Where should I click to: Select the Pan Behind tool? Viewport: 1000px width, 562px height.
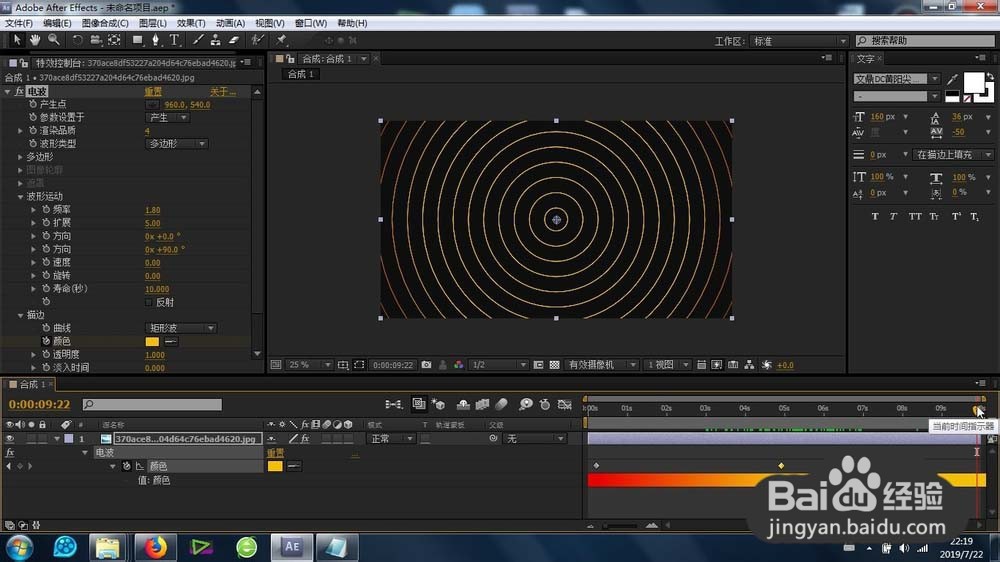[114, 40]
